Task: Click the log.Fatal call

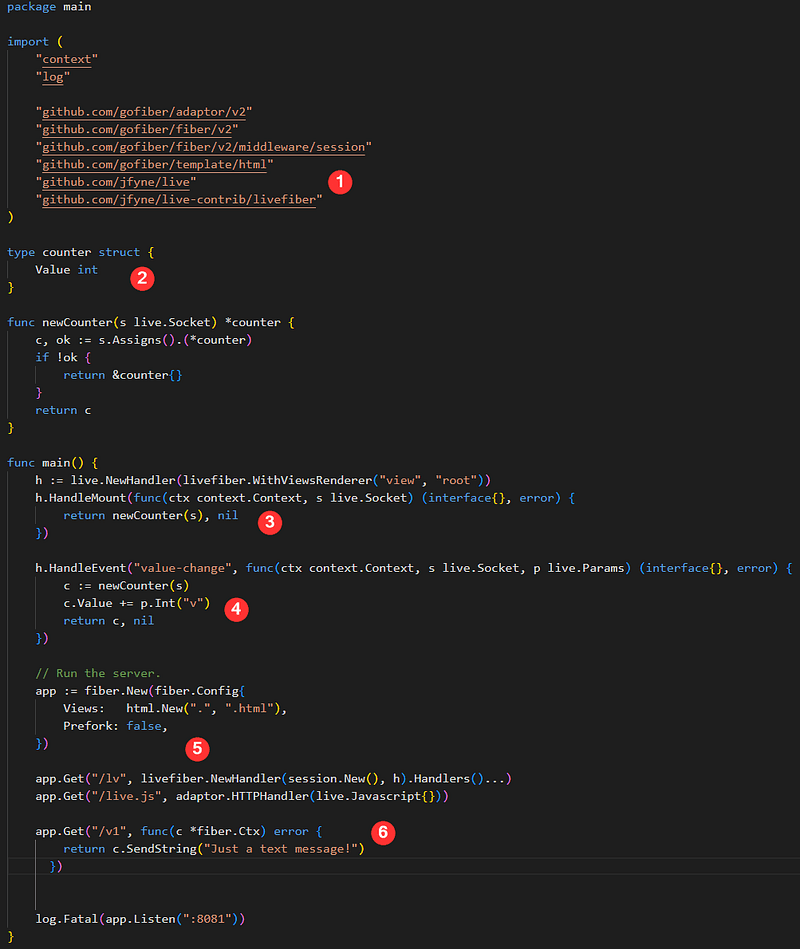Action: pyautogui.click(x=140, y=919)
